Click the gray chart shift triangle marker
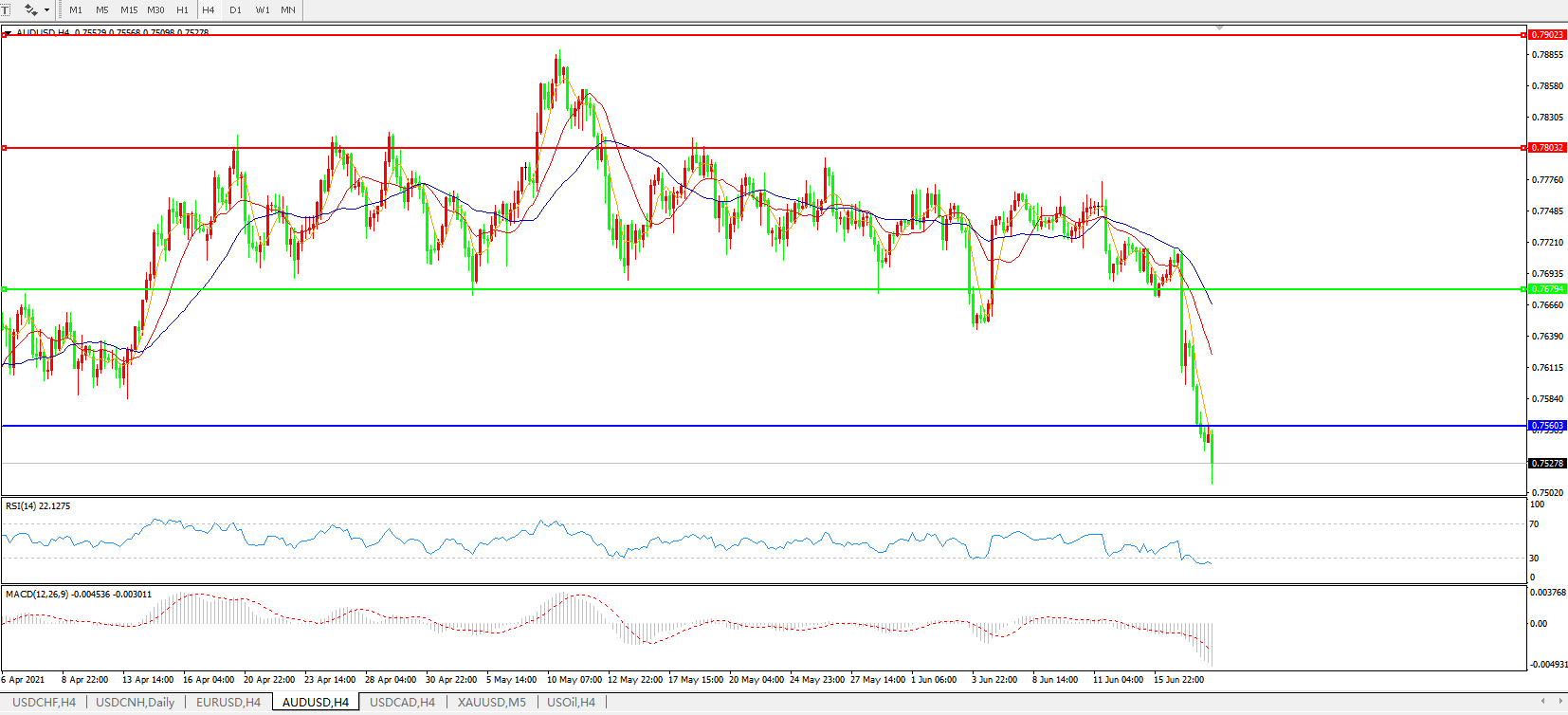 [x=1219, y=28]
